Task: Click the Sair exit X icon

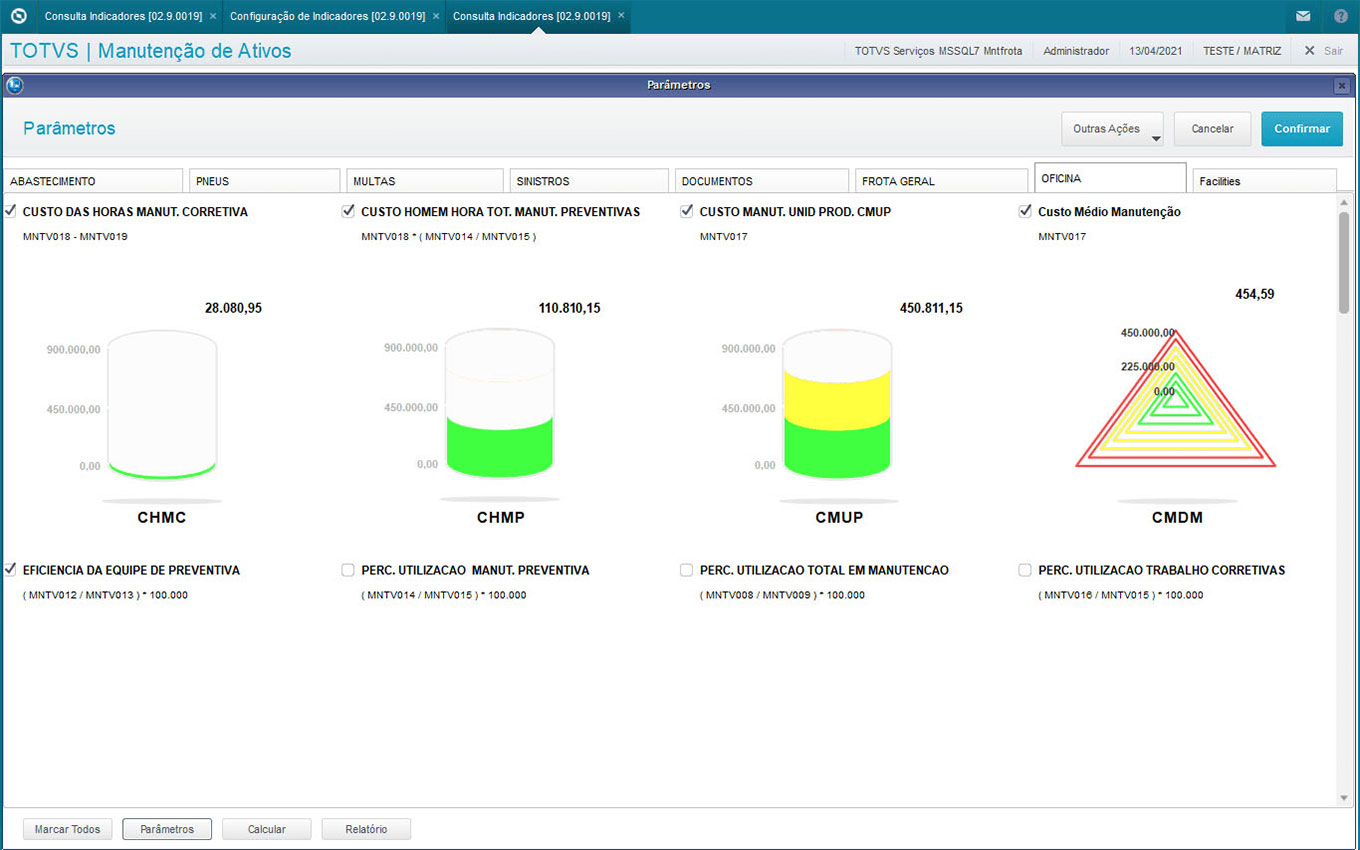Action: [1309, 50]
